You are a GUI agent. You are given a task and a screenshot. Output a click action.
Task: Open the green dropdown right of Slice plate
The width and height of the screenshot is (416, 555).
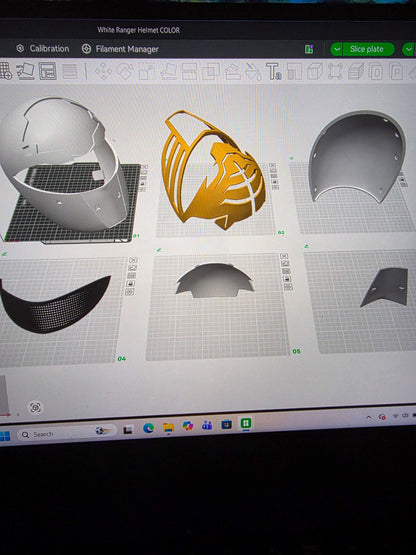pyautogui.click(x=409, y=49)
